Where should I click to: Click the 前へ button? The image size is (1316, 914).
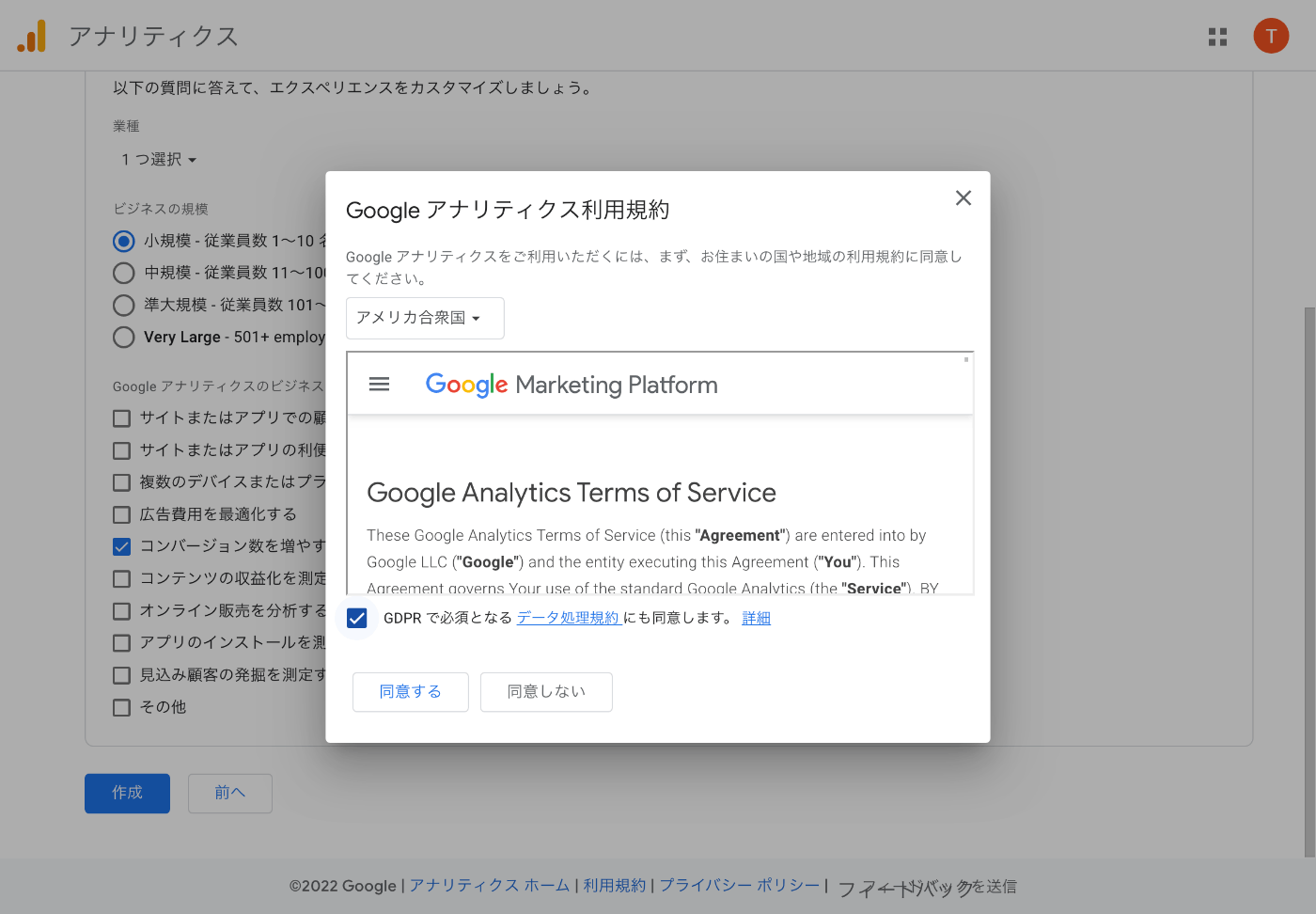(x=230, y=794)
